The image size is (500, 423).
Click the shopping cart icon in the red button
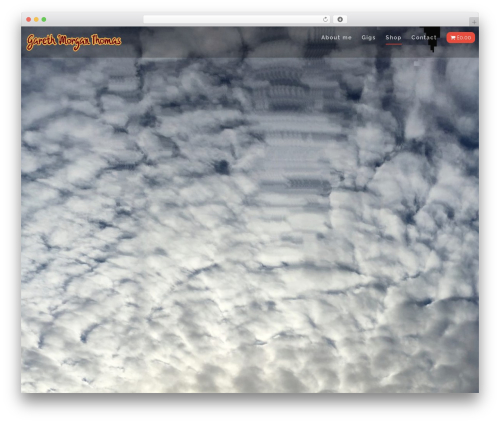[x=453, y=38]
